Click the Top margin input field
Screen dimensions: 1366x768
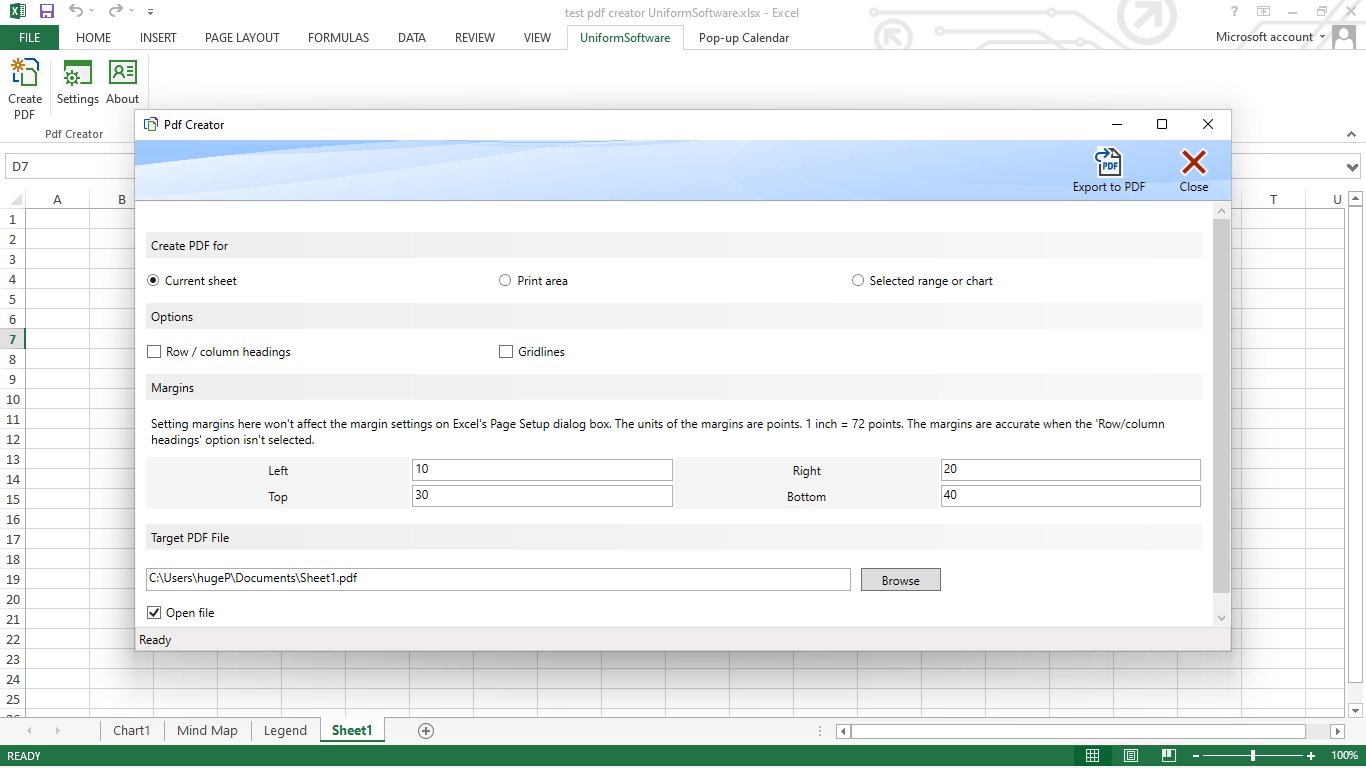point(542,496)
